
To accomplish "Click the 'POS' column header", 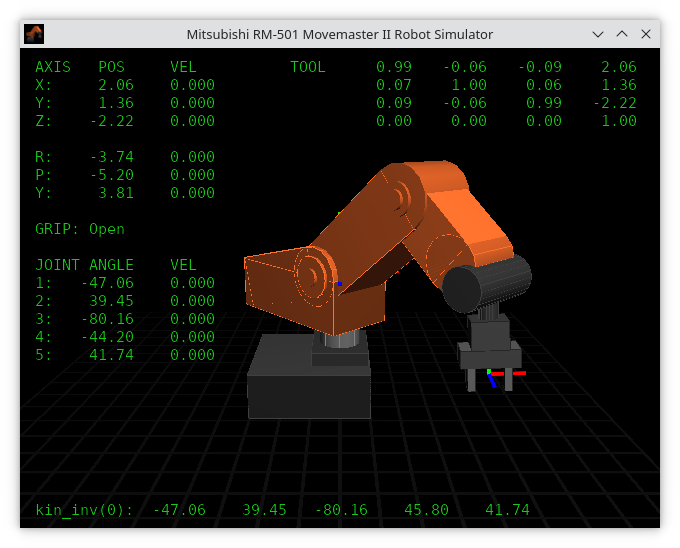I will (x=111, y=67).
